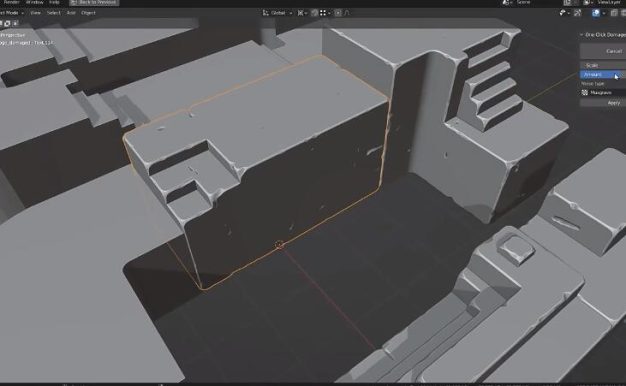Image resolution: width=626 pixels, height=386 pixels.
Task: Open the overlays options dropdown arrow
Action: tap(604, 13)
